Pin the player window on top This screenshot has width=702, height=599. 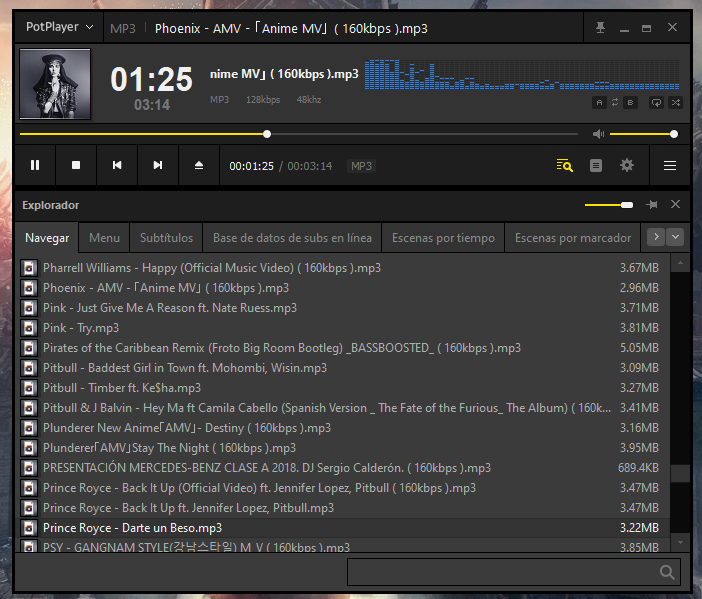tap(600, 28)
